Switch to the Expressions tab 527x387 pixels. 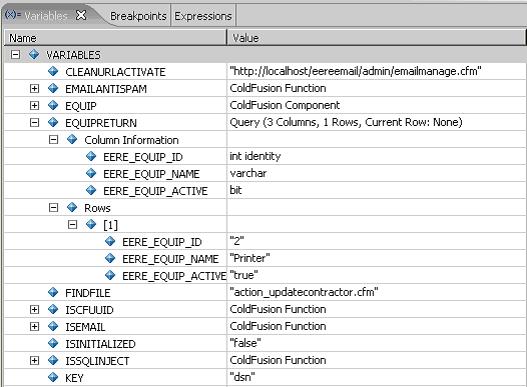(203, 16)
